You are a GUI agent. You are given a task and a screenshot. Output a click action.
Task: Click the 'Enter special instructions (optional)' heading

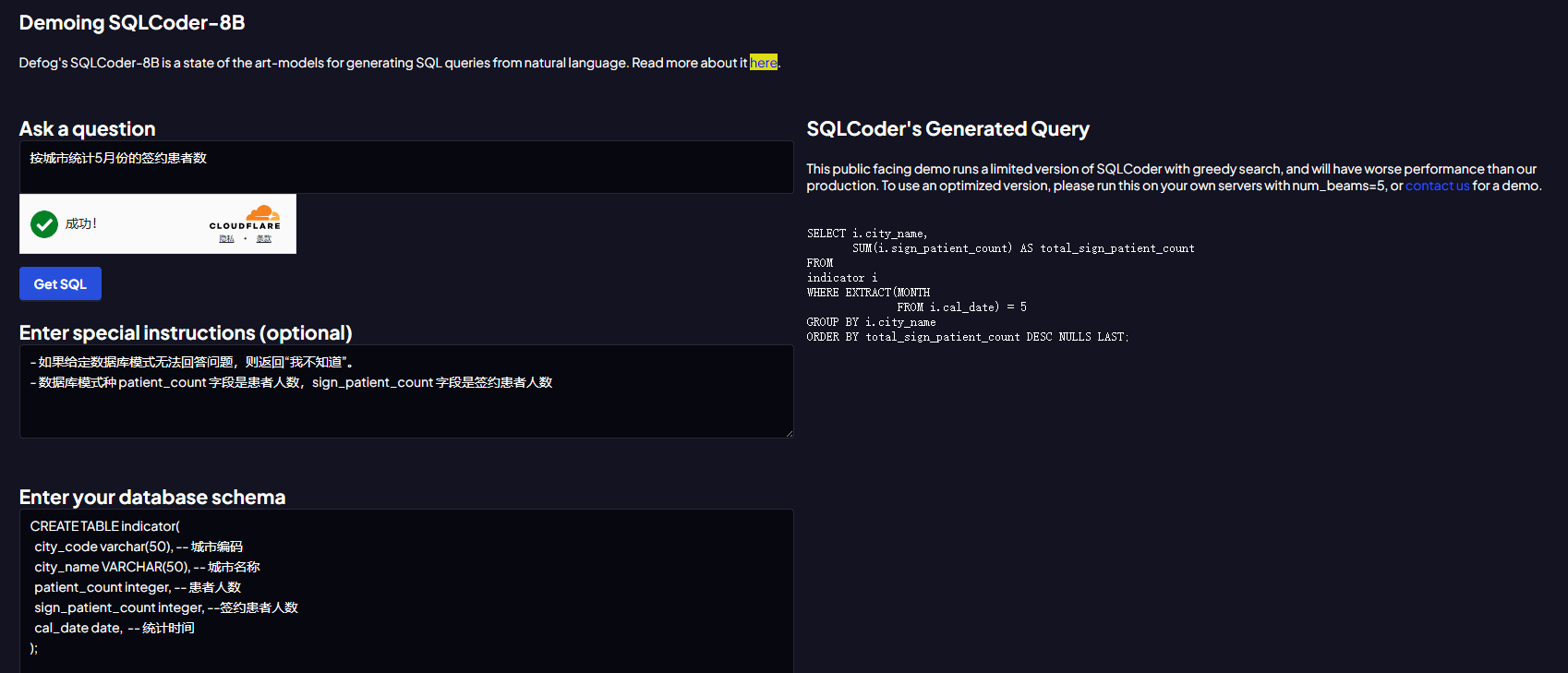186,333
